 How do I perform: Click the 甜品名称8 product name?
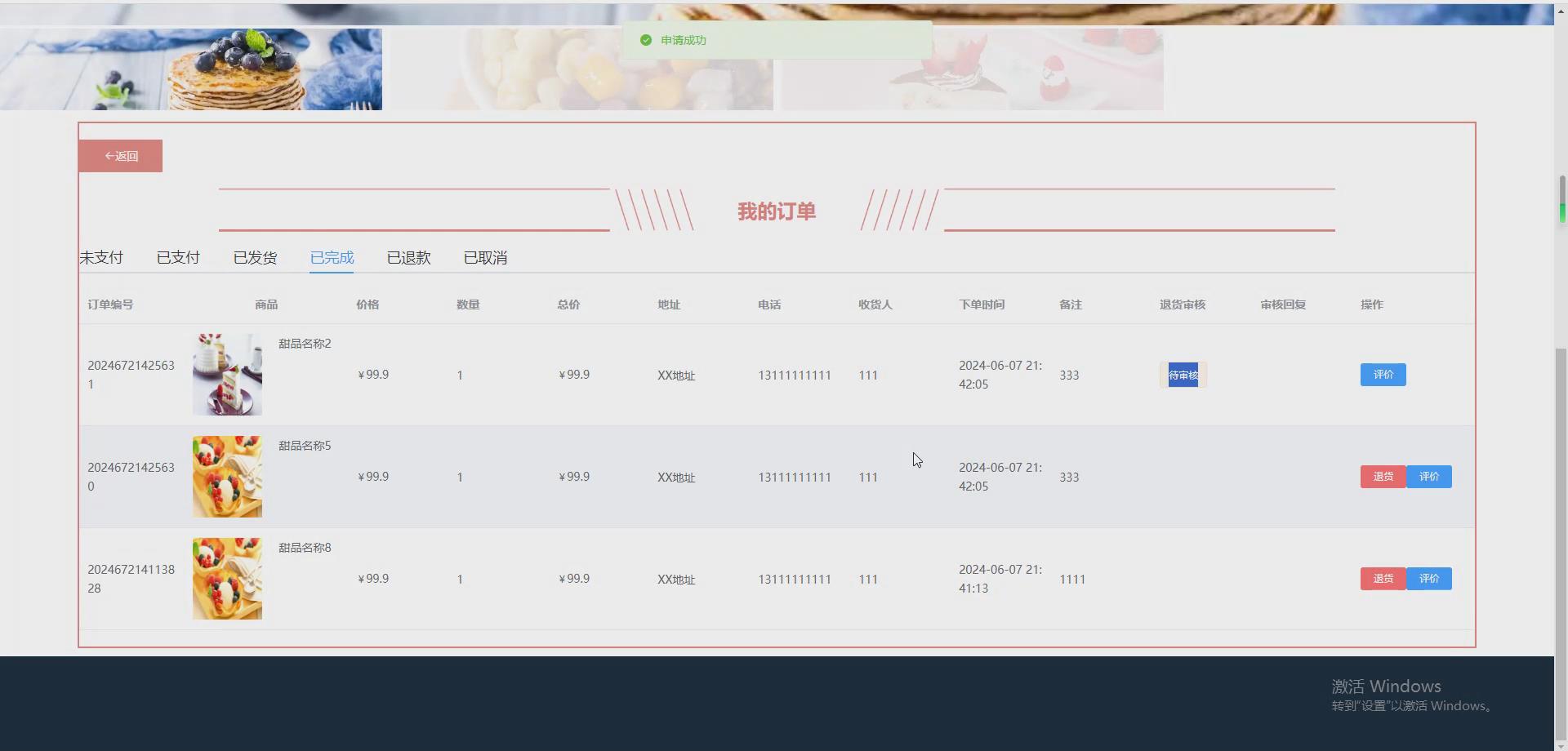305,548
